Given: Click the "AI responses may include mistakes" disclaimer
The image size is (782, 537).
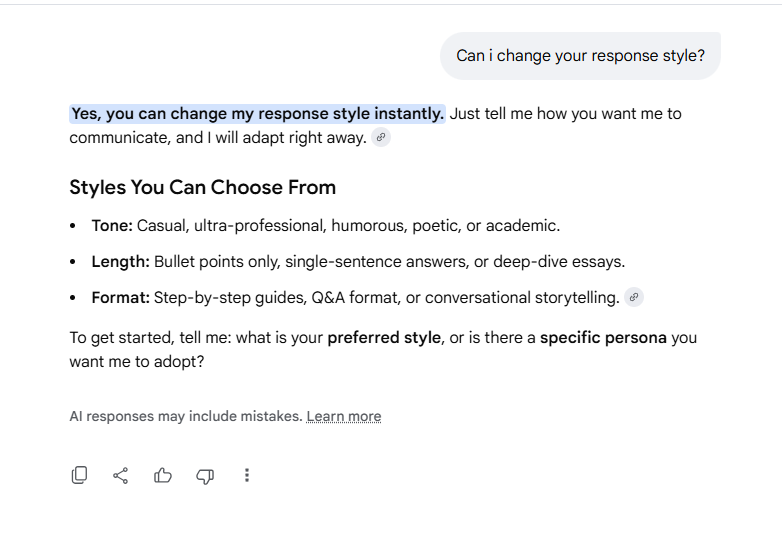Looking at the screenshot, I should pyautogui.click(x=186, y=416).
